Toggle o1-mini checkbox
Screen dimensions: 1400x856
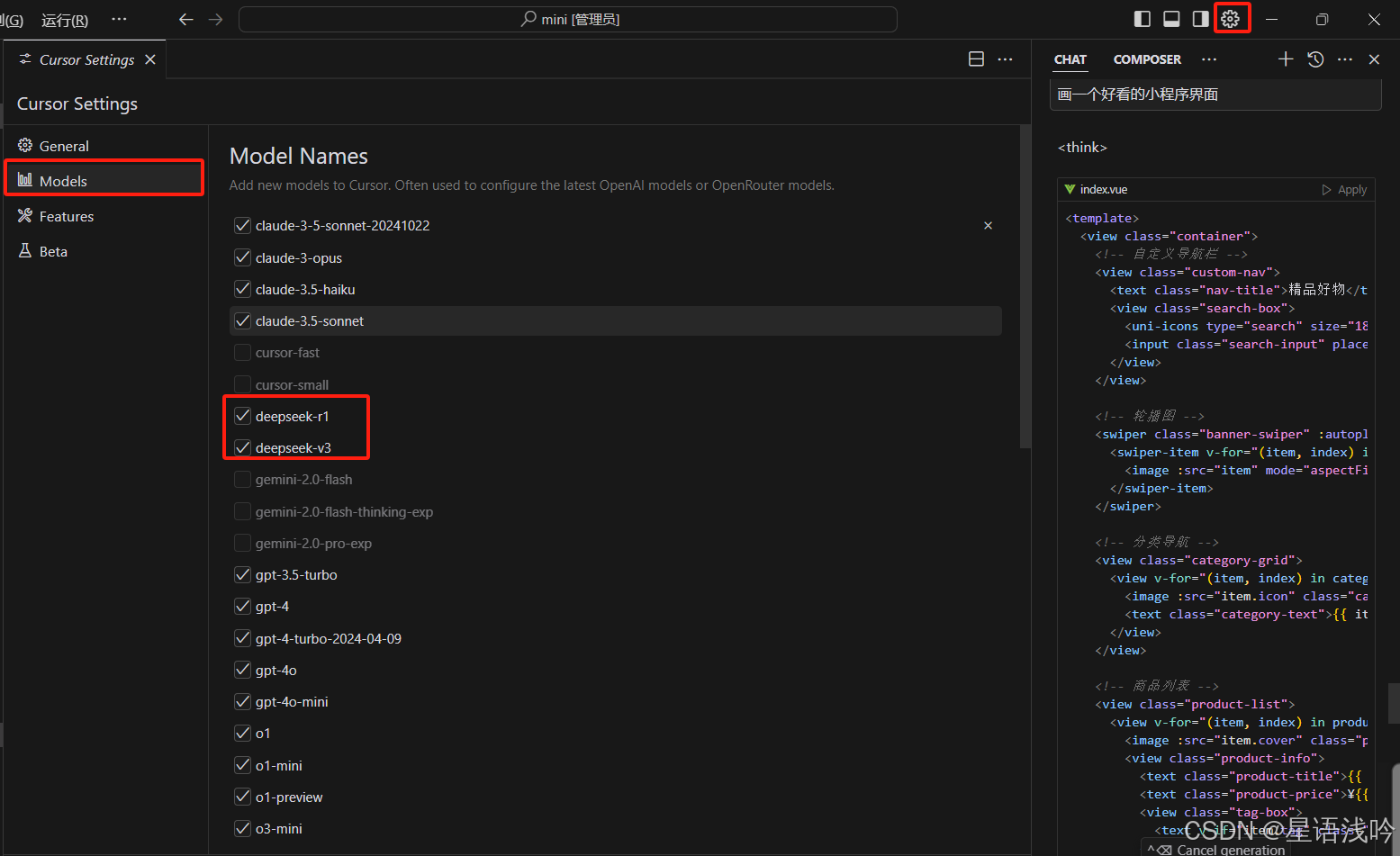pos(242,765)
